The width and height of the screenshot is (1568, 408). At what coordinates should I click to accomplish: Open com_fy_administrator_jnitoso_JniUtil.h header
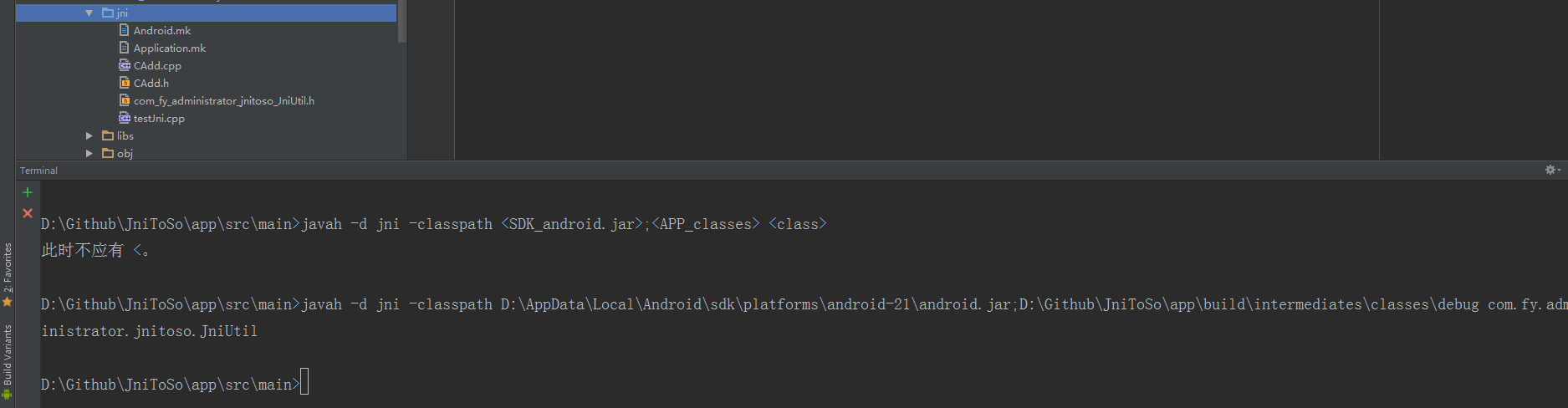coord(224,101)
